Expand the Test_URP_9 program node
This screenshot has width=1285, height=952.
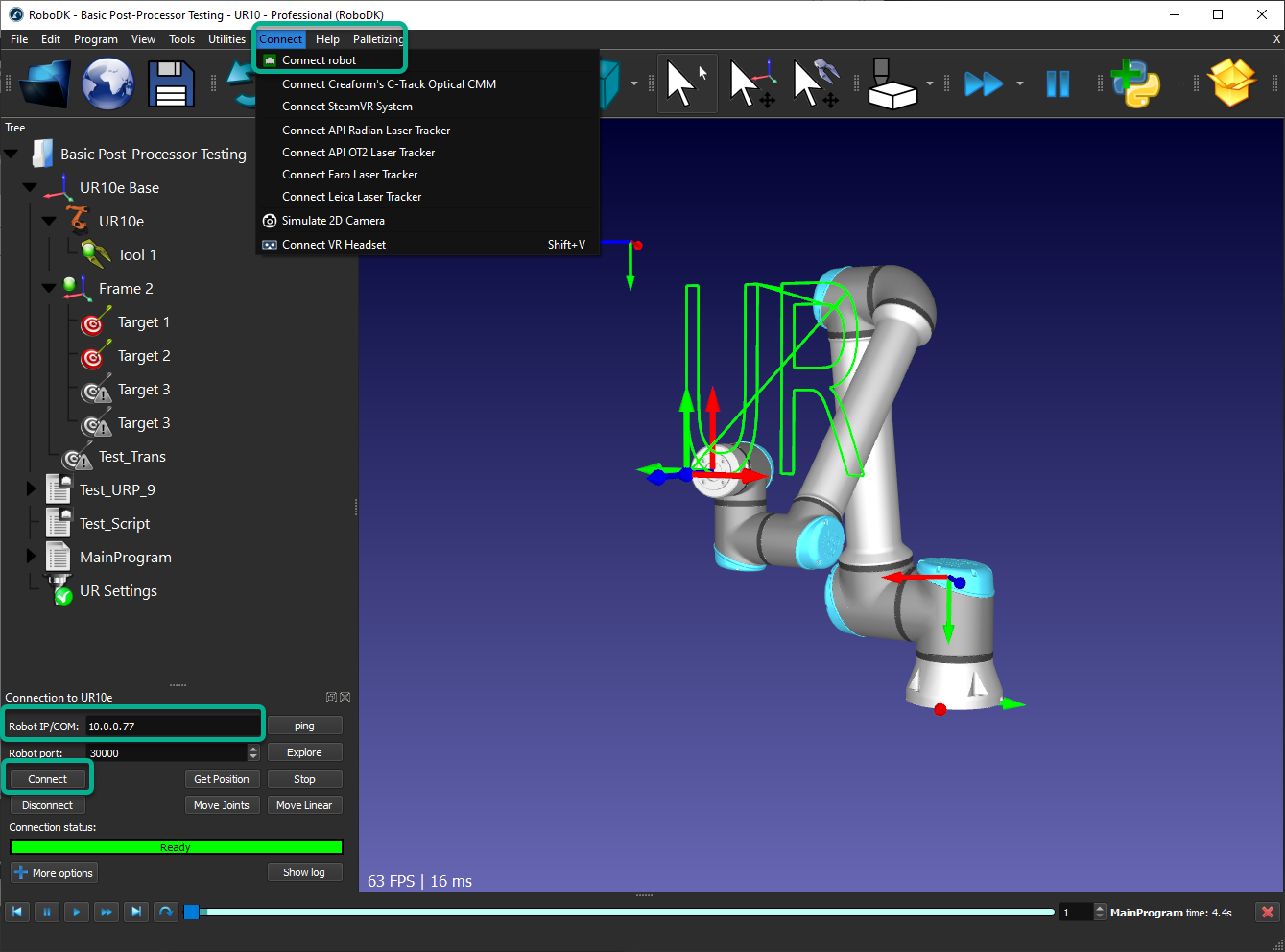pos(31,489)
